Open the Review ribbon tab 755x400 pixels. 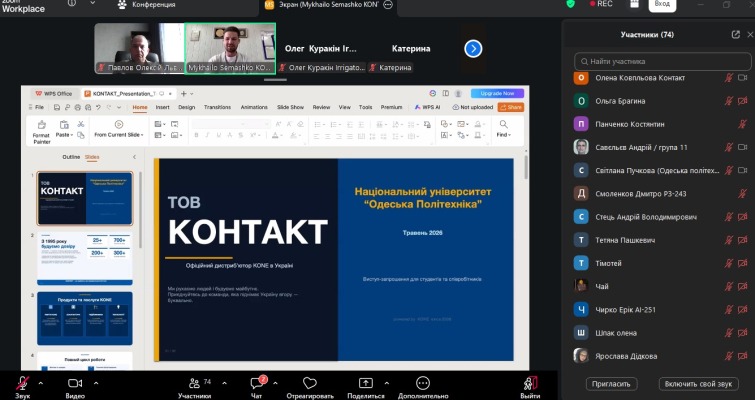(x=321, y=107)
